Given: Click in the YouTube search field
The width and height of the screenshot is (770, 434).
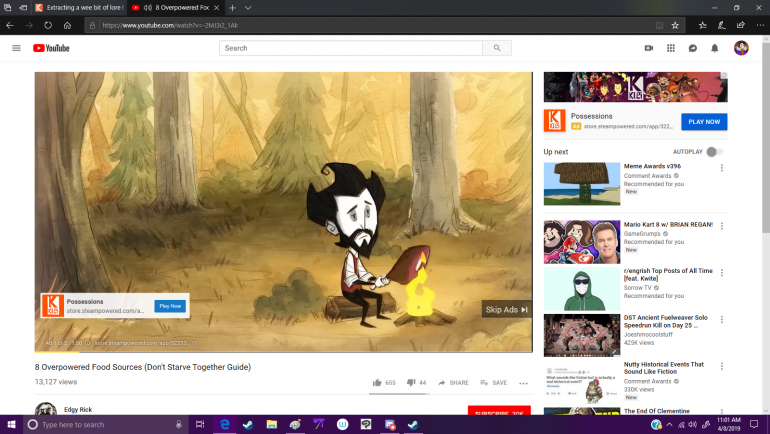Looking at the screenshot, I should pos(351,48).
